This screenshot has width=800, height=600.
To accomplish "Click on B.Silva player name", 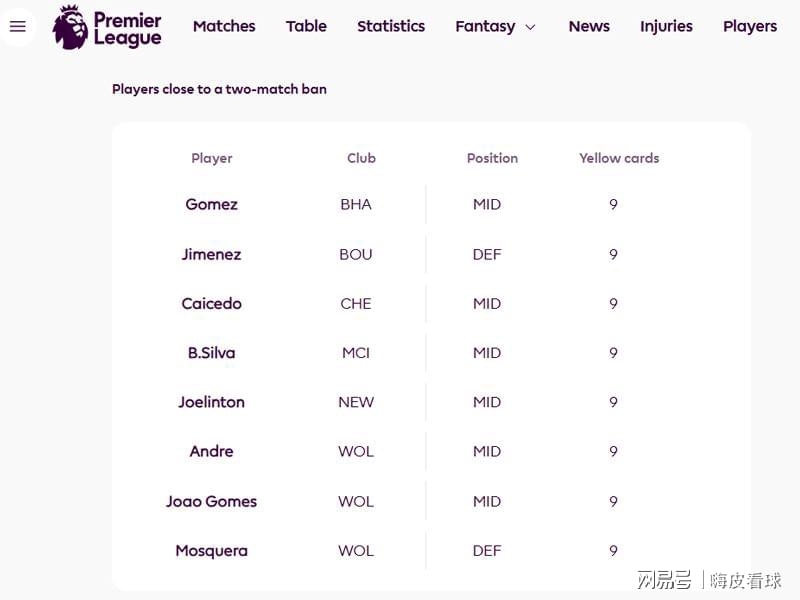I will 212,352.
